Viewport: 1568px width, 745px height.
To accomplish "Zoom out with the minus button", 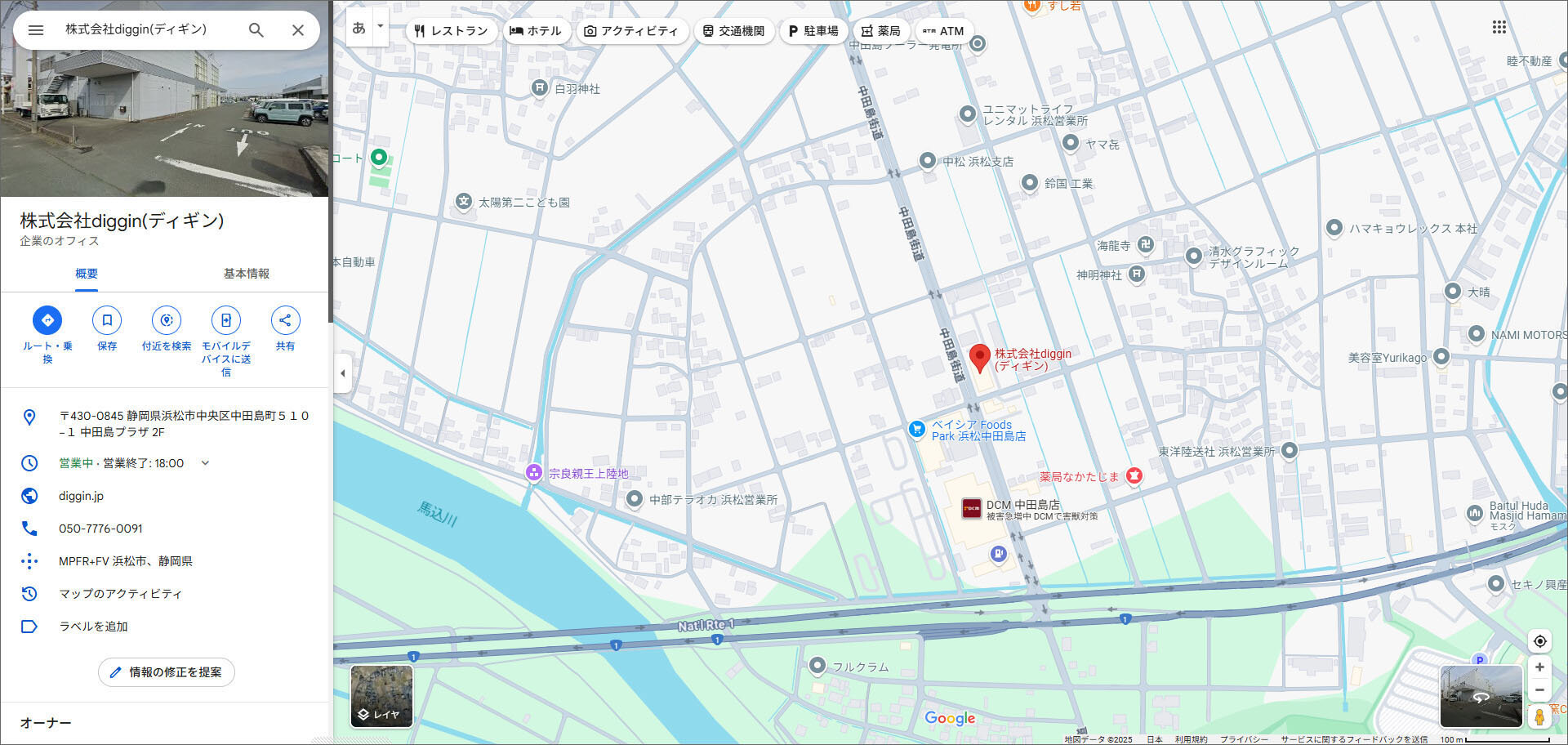I will tap(1539, 690).
